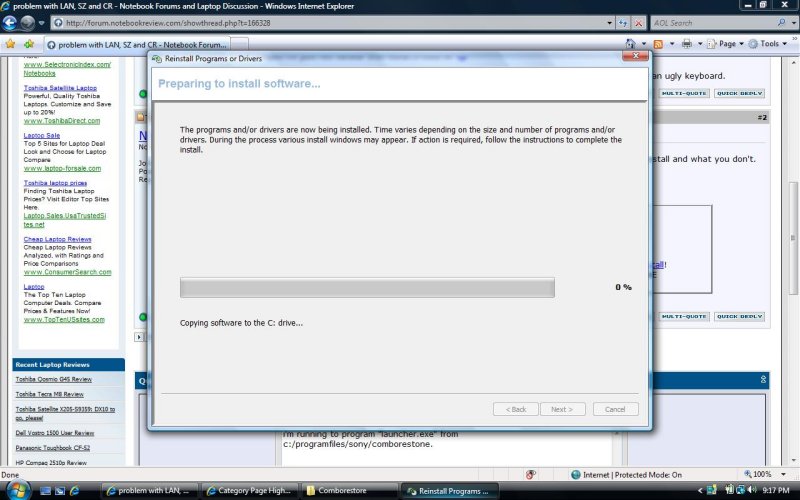Click the Print icon
This screenshot has height=500, width=800.
pyautogui.click(x=687, y=44)
